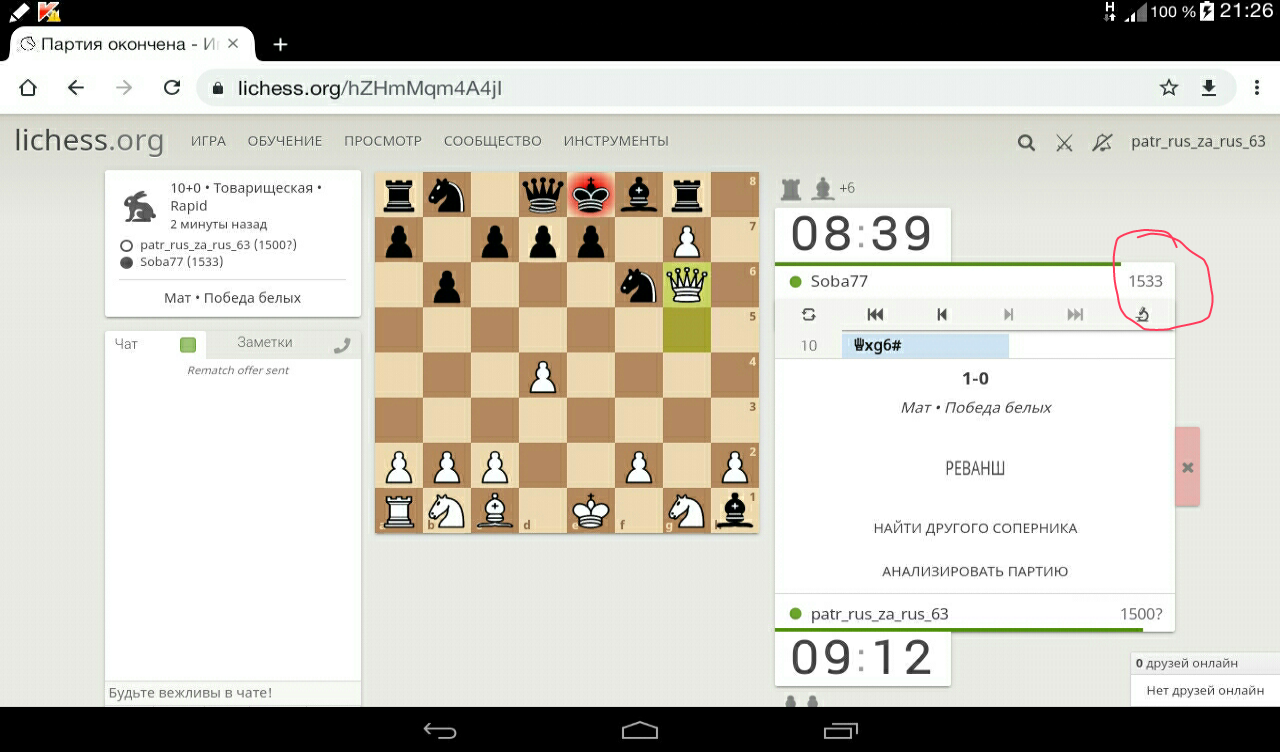Open patr_rus_za_rus_63 user menu
The width and height of the screenshot is (1280, 752).
click(1198, 141)
